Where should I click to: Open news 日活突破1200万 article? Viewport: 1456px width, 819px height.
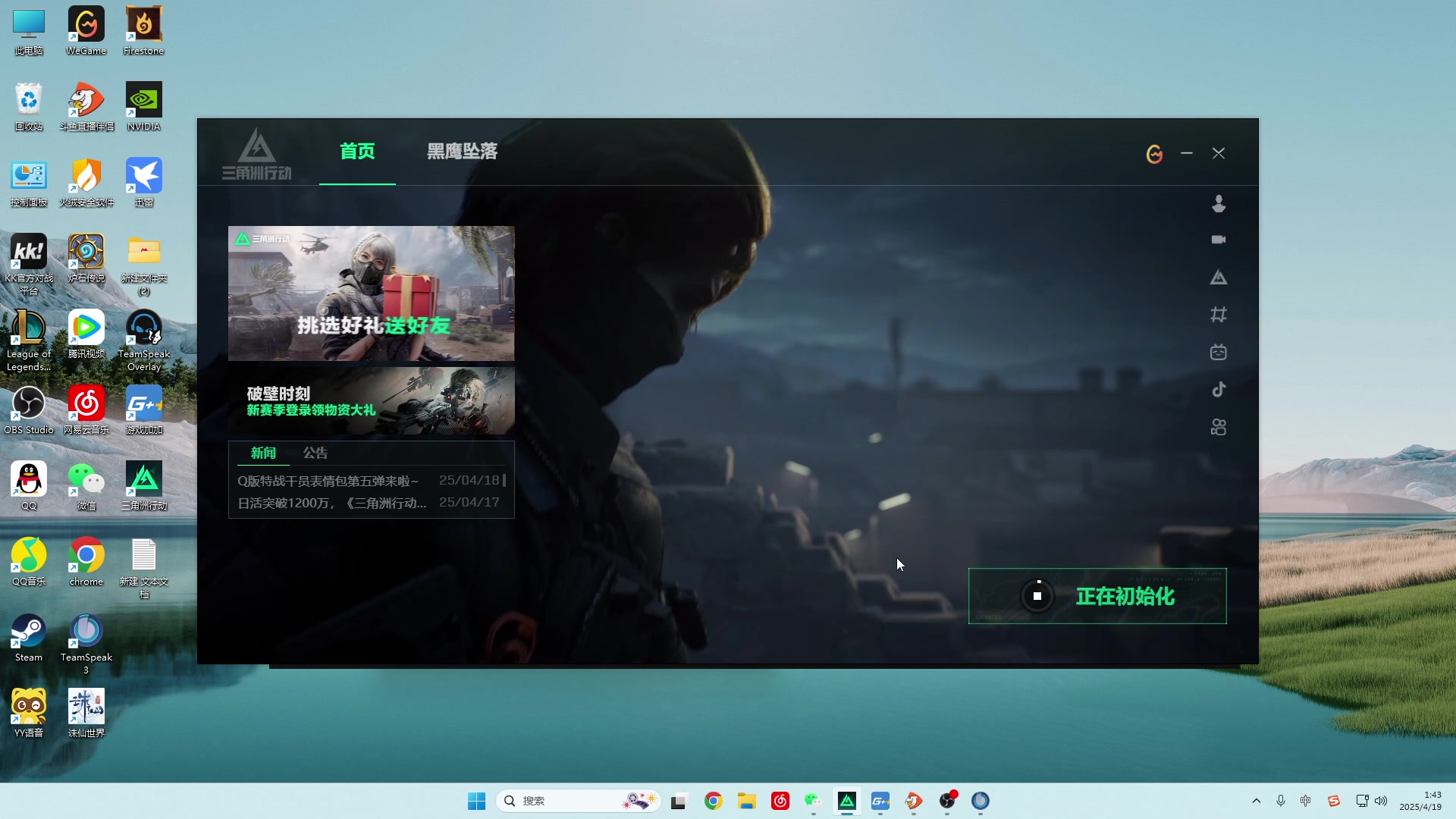(x=331, y=503)
